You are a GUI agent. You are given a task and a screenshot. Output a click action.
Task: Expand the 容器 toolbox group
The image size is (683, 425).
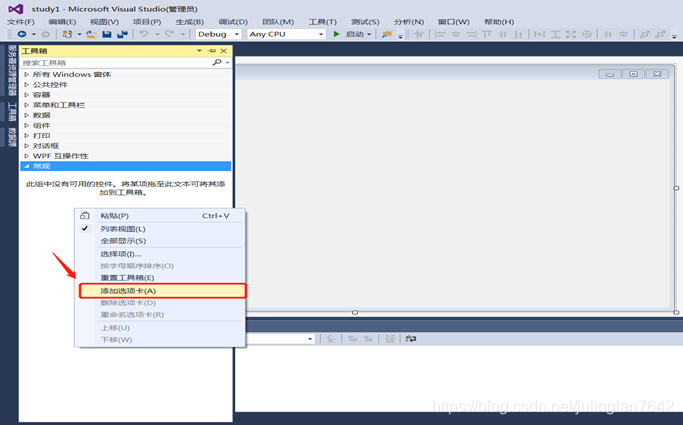(x=27, y=94)
